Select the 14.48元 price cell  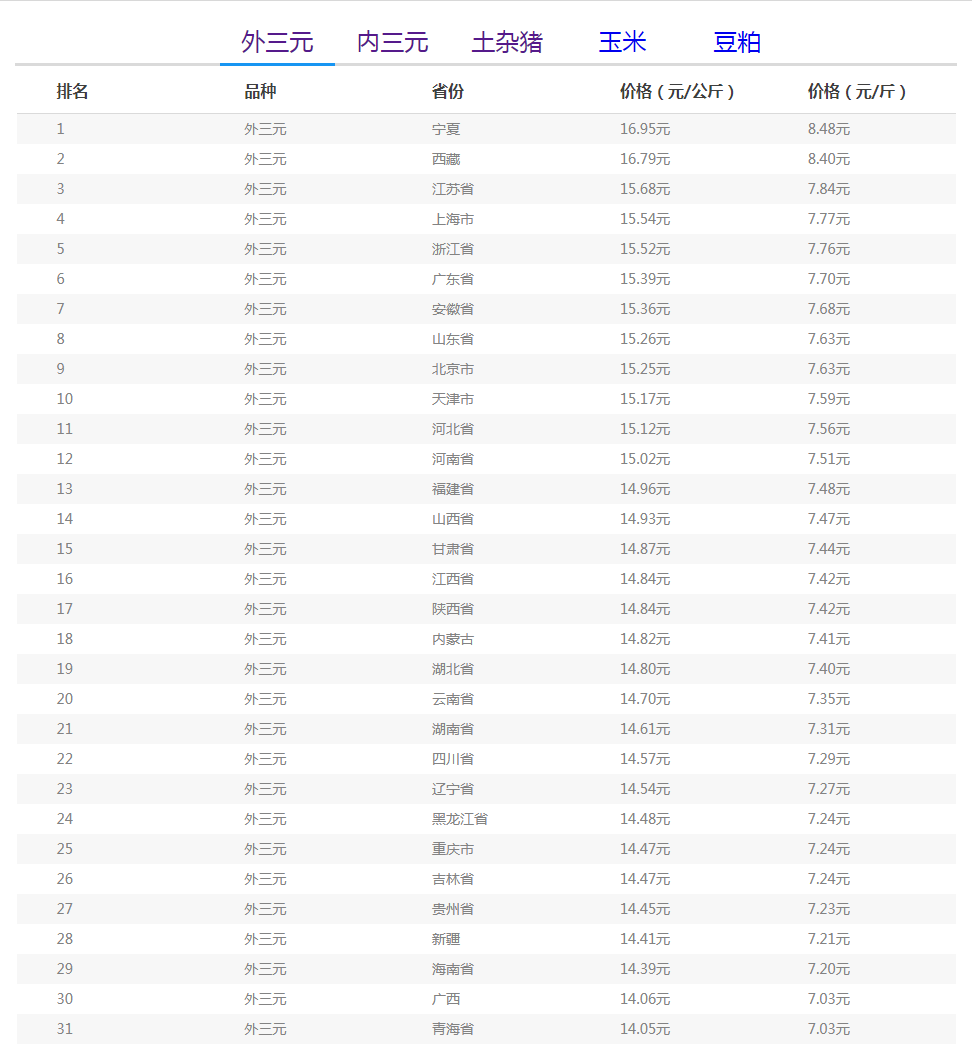(645, 820)
